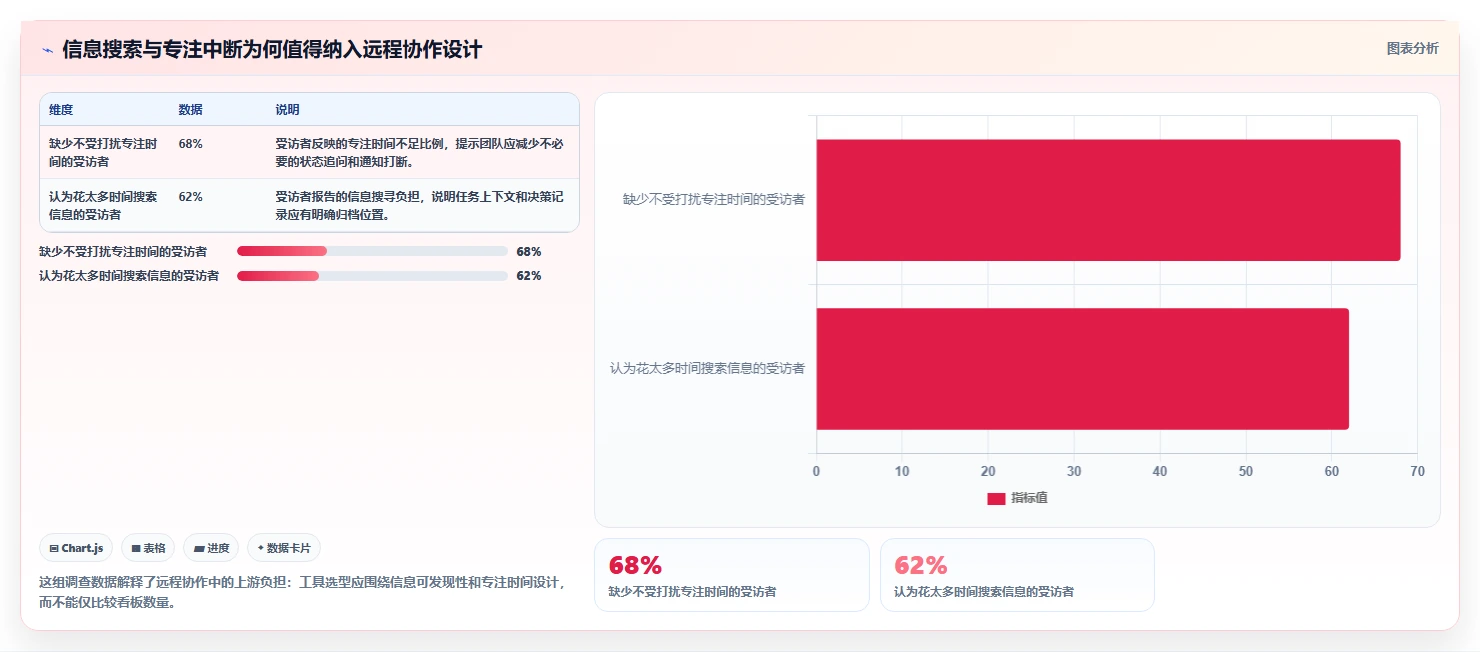Viewport: 1480px width, 652px height.
Task: Click chart axis label 认为花太多时间搜索信息的受访者
Action: (x=708, y=368)
